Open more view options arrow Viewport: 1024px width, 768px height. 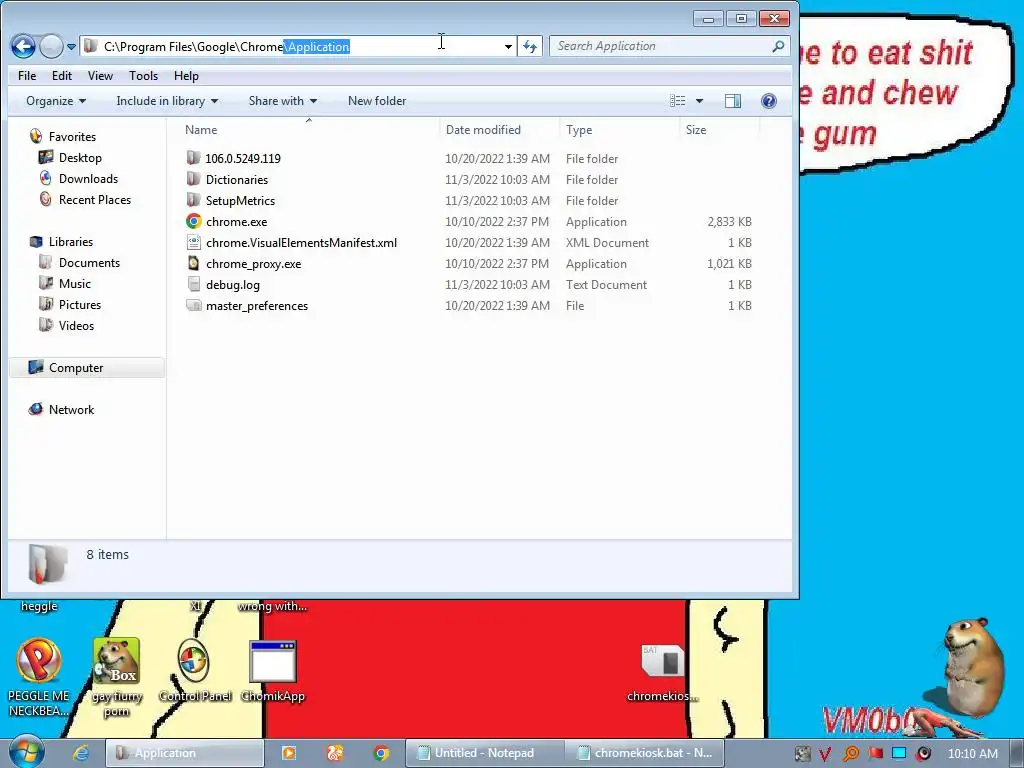(699, 101)
